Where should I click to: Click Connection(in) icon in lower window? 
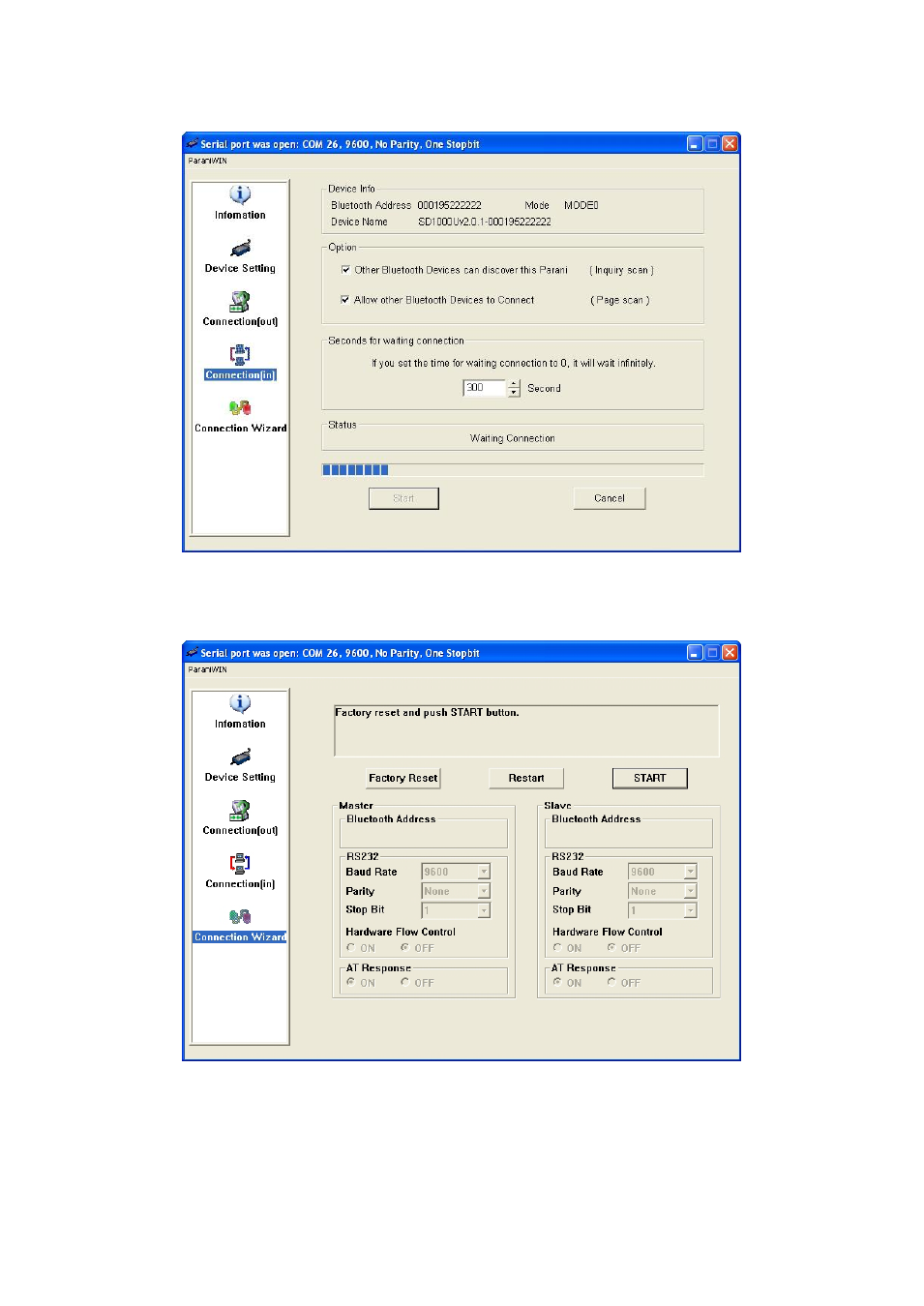click(x=240, y=864)
